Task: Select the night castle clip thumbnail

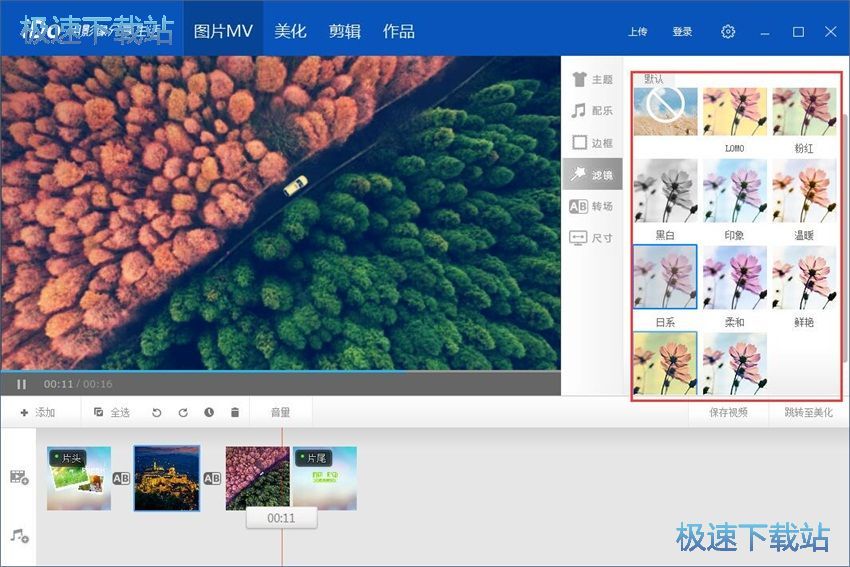Action: click(x=167, y=478)
